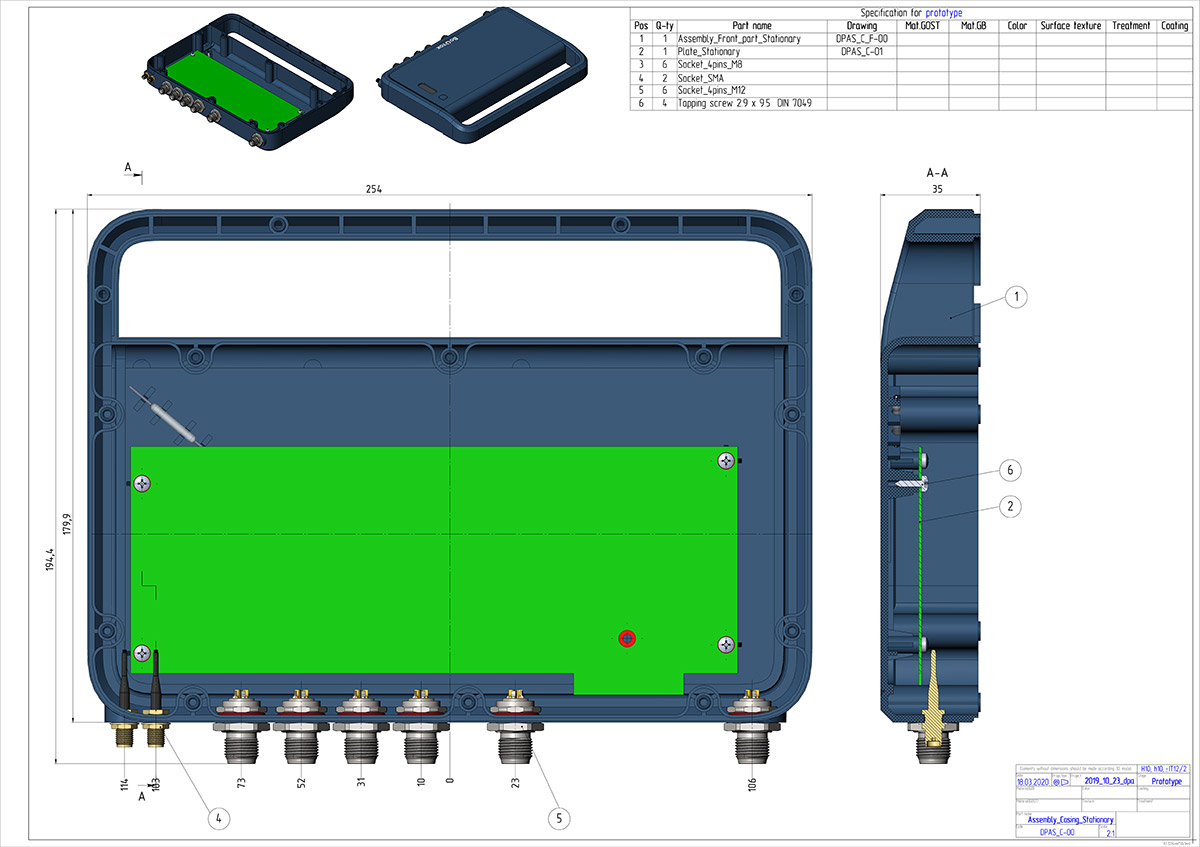This screenshot has height=847, width=1200.
Task: Click the A-A section view label
Action: (x=937, y=172)
